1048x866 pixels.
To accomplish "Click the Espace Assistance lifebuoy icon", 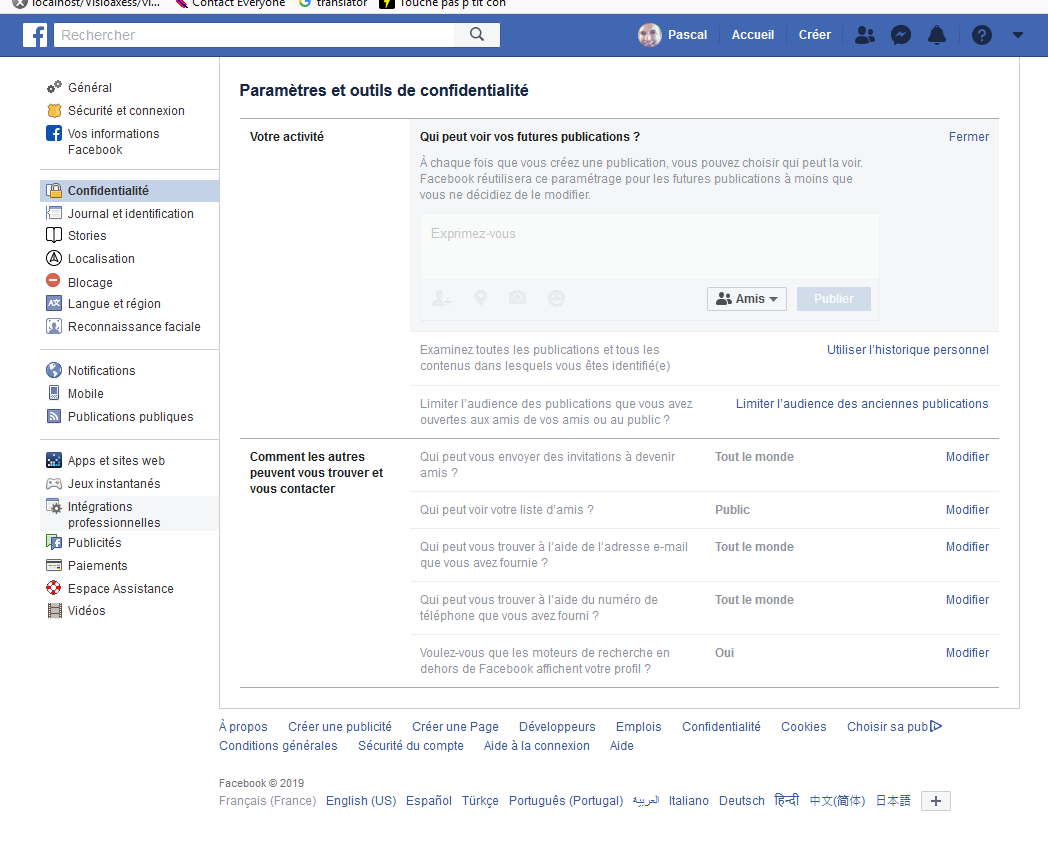I will 54,588.
